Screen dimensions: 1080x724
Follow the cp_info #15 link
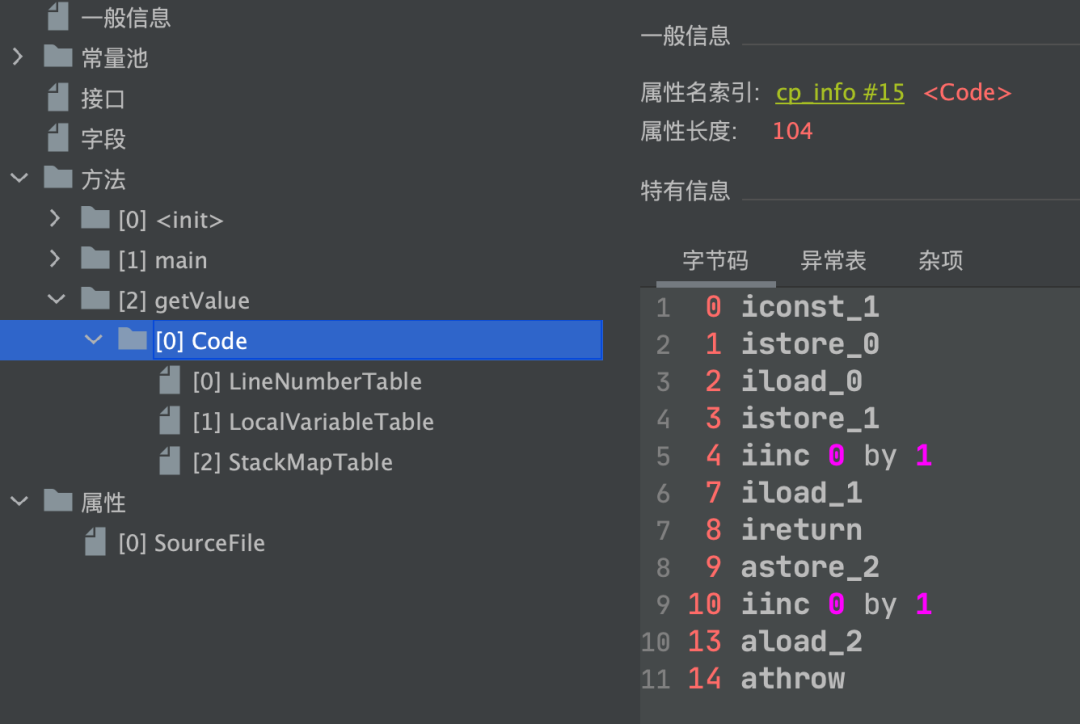[x=840, y=93]
